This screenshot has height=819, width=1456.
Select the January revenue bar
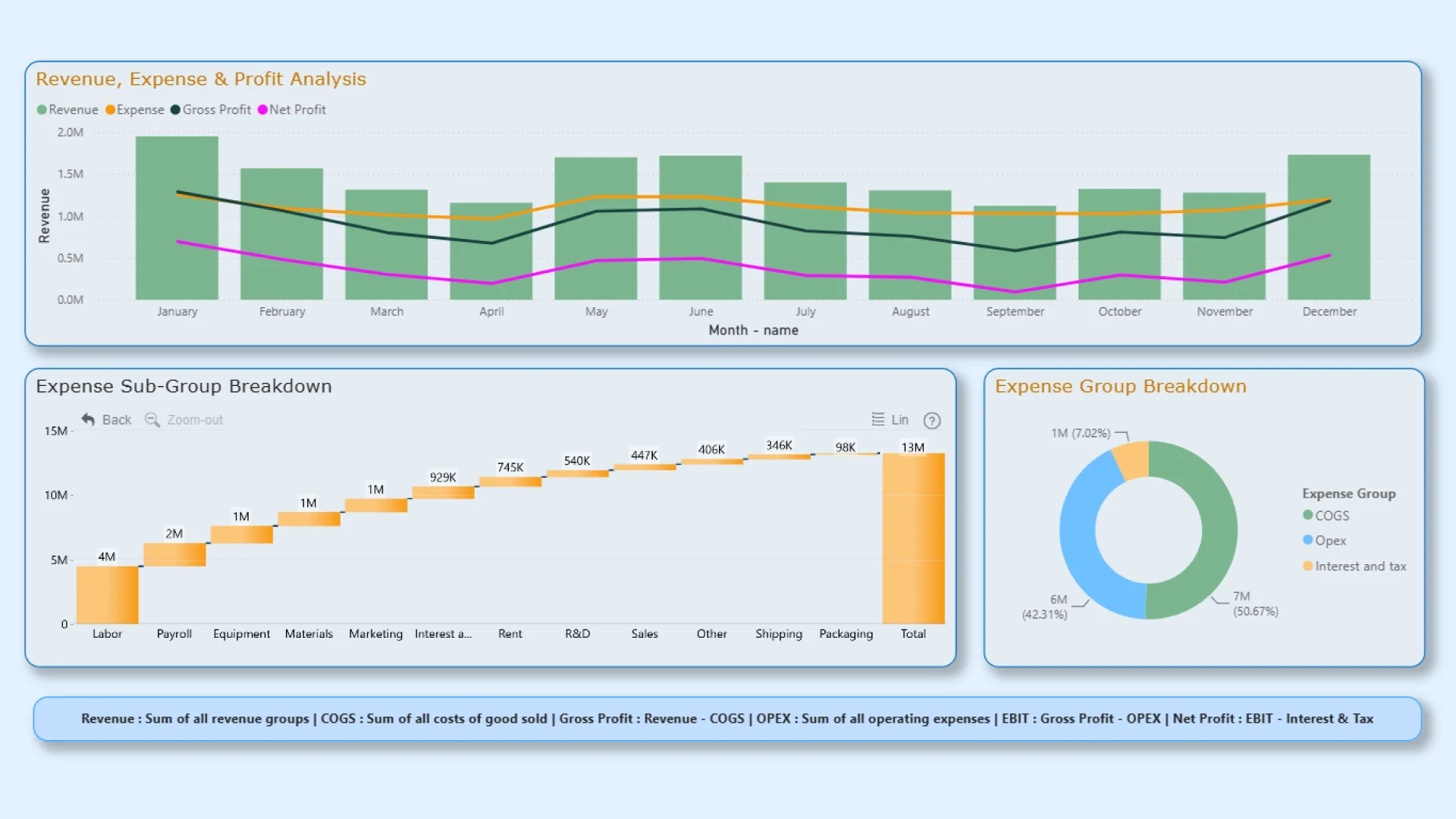point(177,218)
